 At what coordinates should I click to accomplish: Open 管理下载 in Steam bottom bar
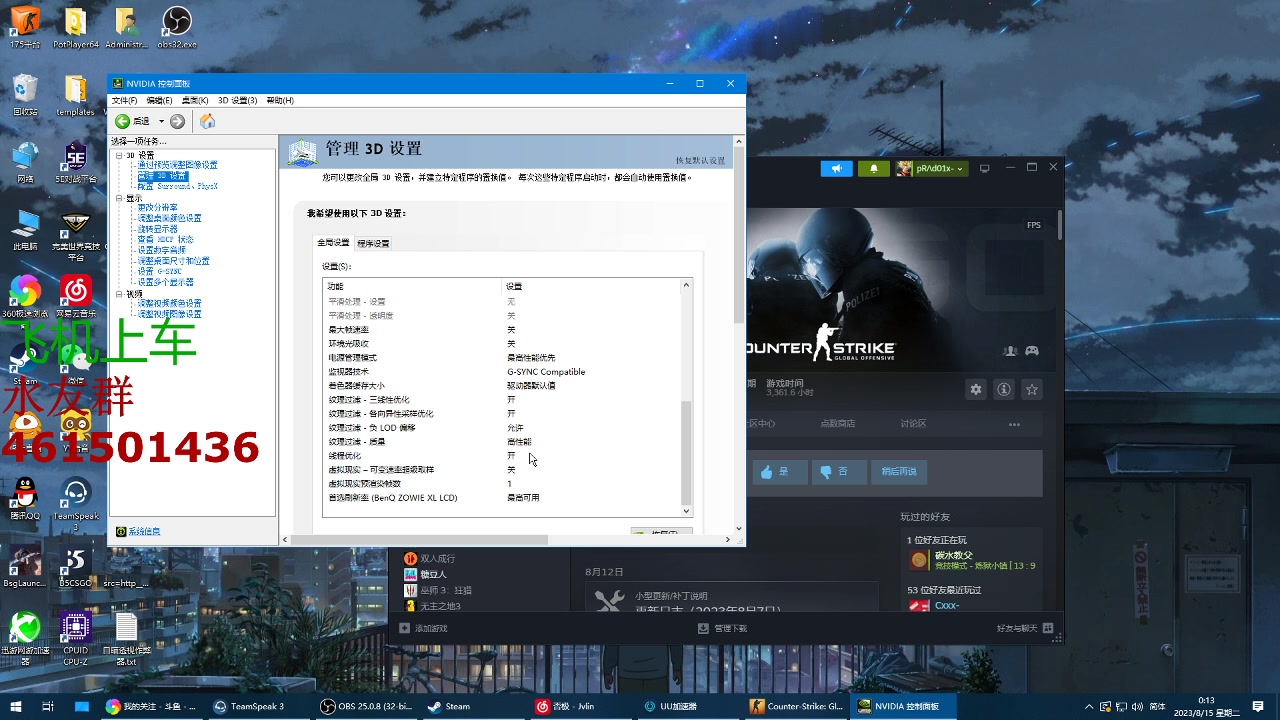(x=722, y=628)
